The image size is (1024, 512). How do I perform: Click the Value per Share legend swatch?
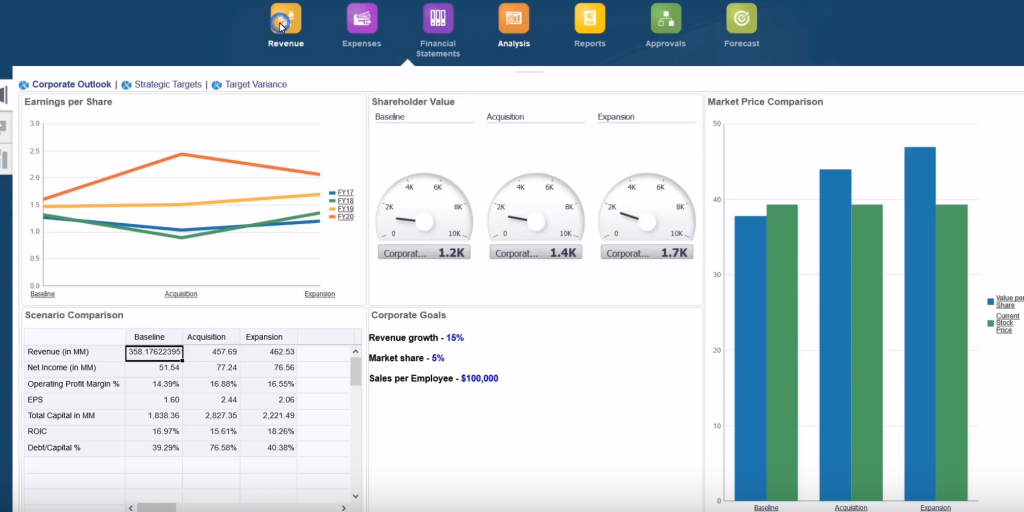pos(991,301)
